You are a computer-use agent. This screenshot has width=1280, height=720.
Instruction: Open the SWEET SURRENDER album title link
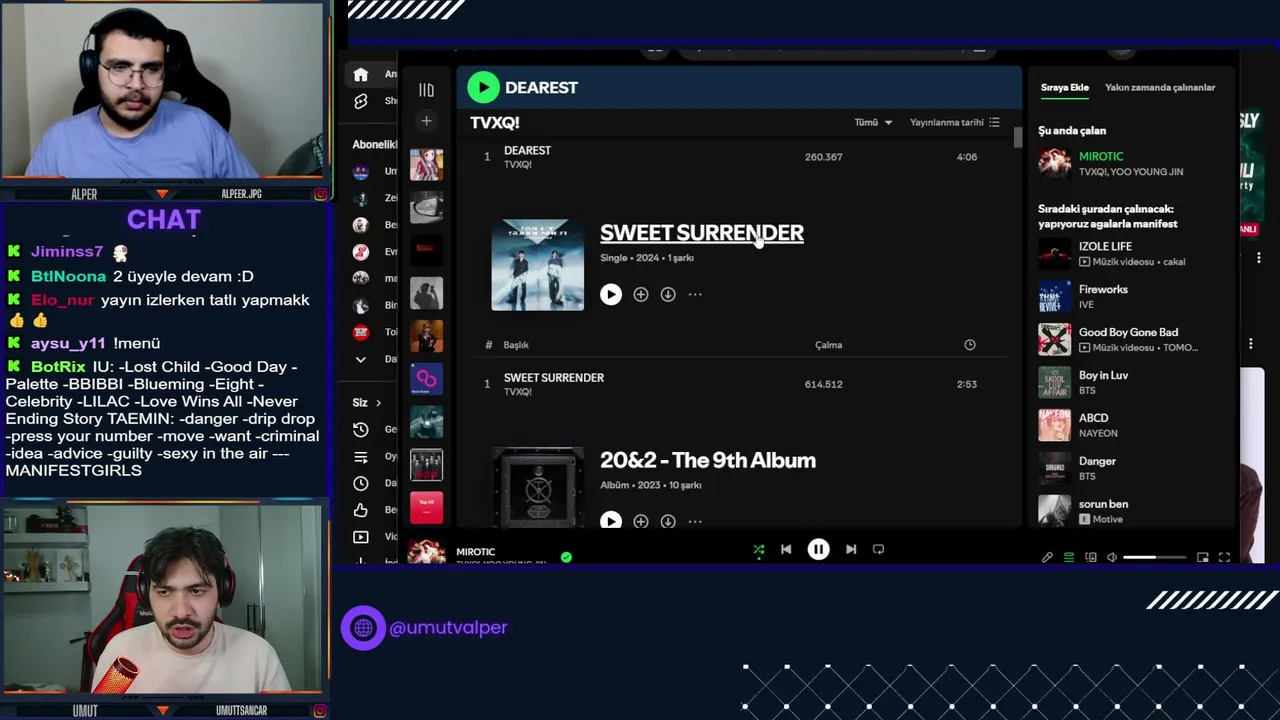702,233
